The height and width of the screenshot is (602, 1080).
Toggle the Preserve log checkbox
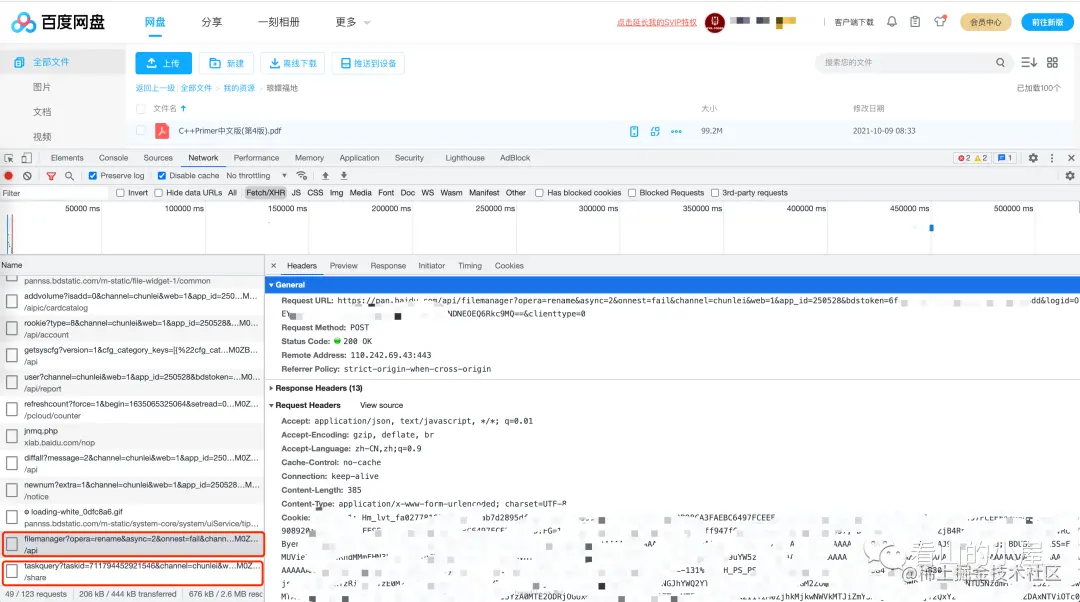[x=92, y=176]
